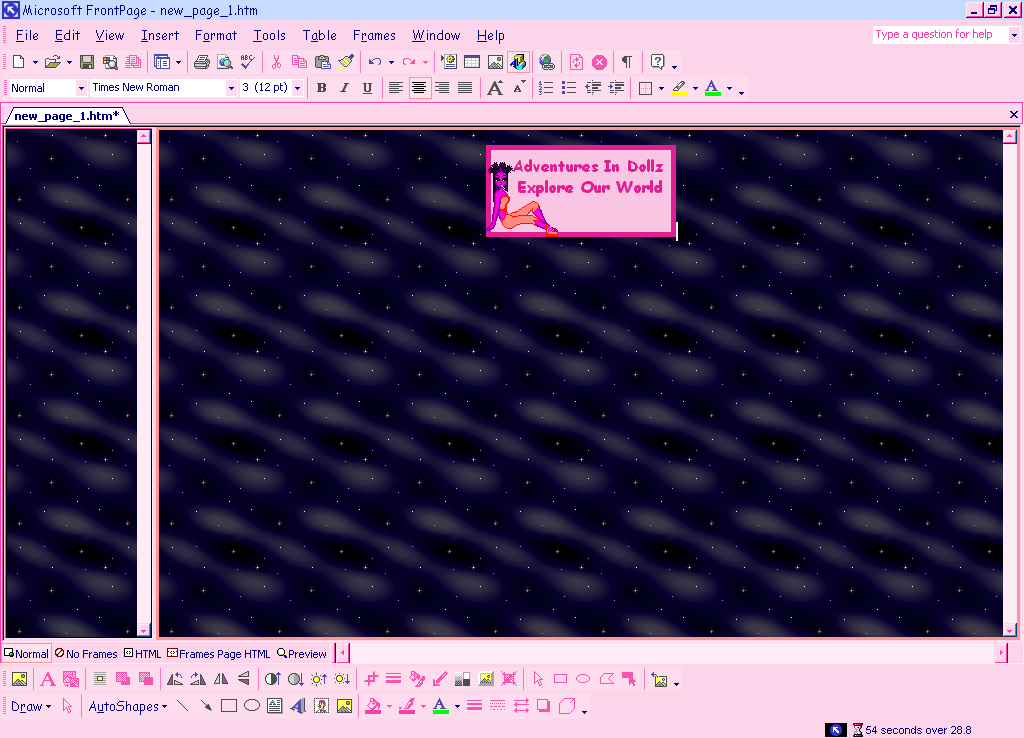Select the Crop tool in Pictures toolbar

371,679
